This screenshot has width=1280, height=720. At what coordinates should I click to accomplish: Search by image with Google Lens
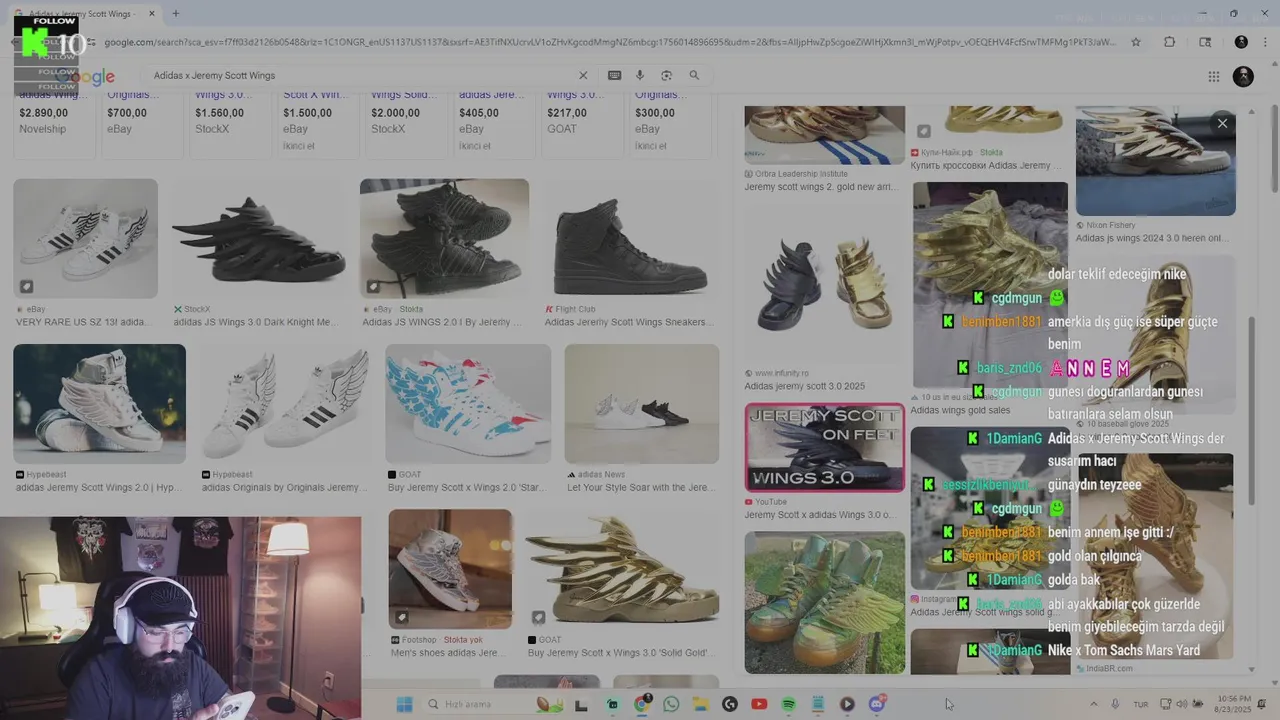point(666,75)
